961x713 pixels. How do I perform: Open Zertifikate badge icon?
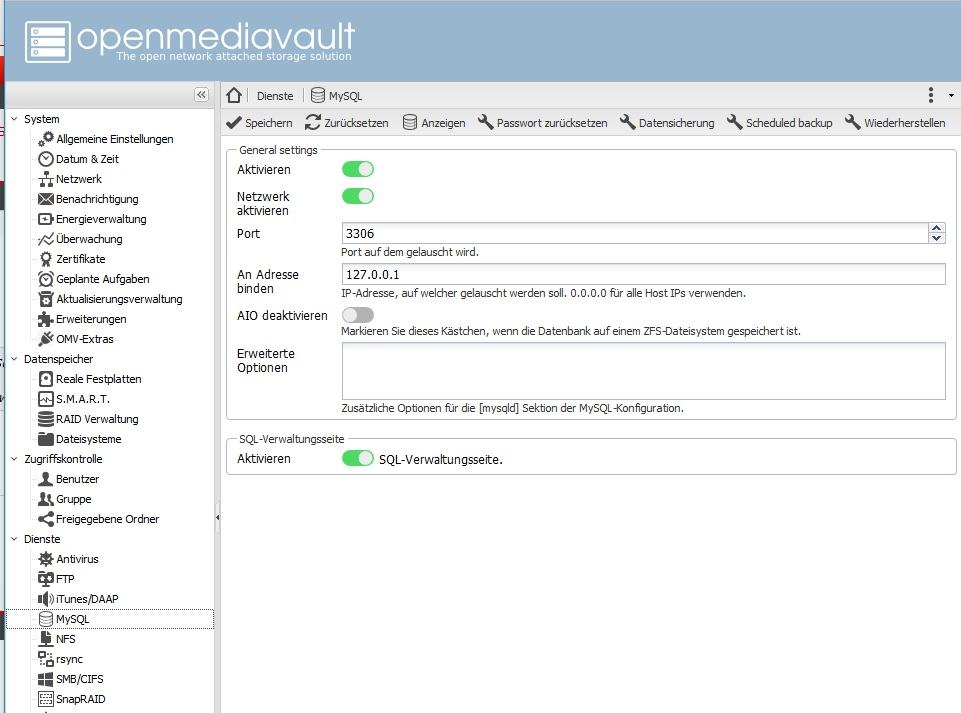point(46,259)
